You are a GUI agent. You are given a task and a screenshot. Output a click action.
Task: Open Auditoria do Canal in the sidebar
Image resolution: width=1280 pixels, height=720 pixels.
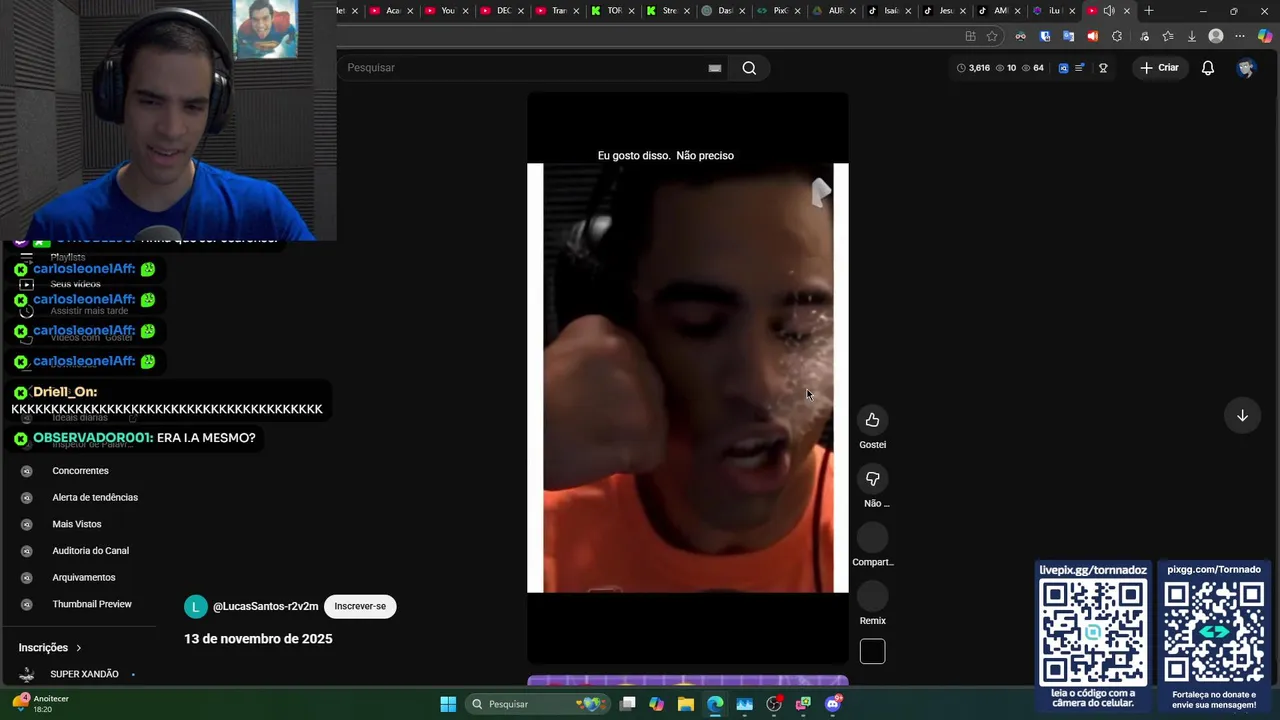pyautogui.click(x=90, y=551)
